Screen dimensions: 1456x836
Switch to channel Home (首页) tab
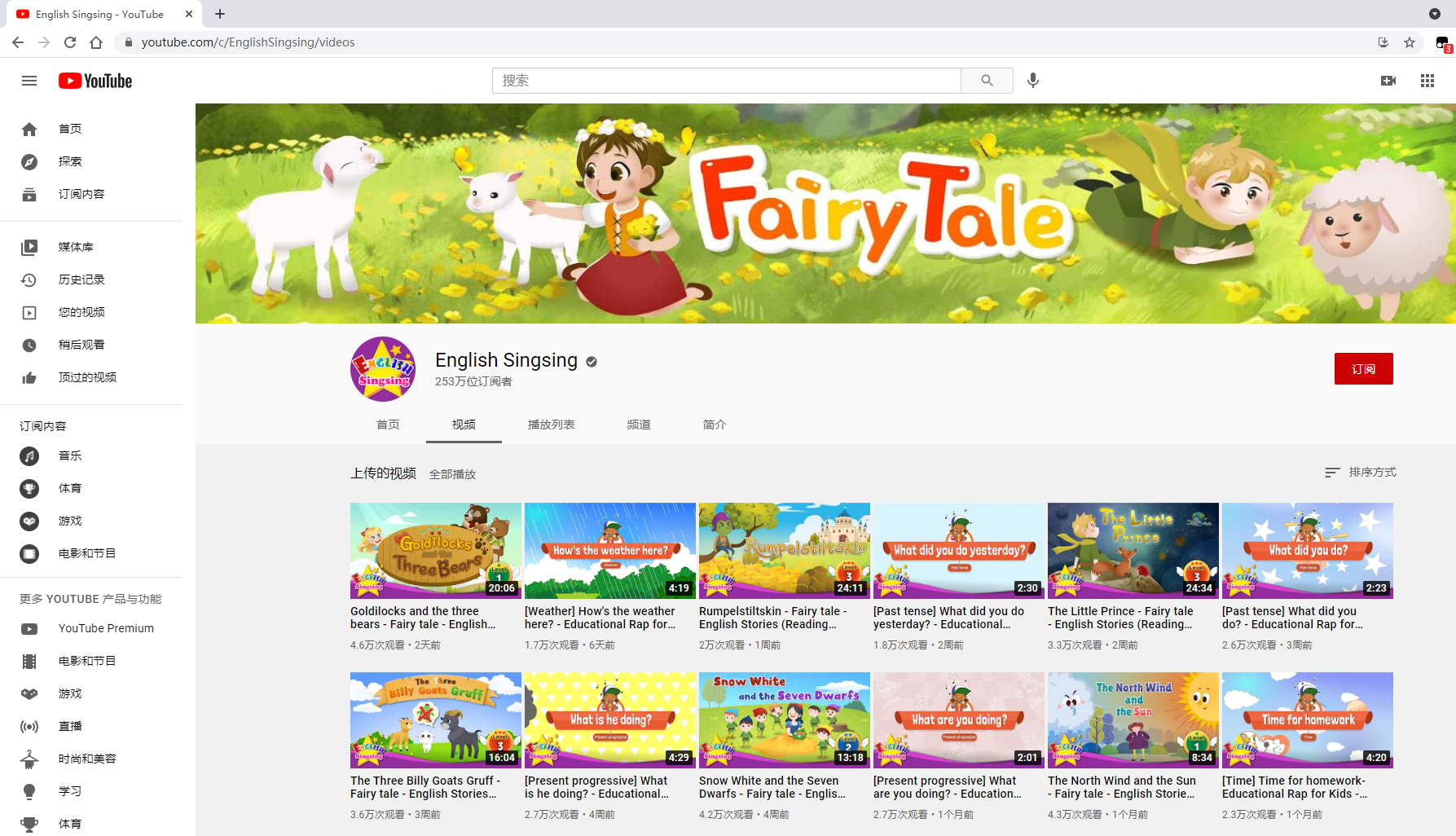click(388, 425)
